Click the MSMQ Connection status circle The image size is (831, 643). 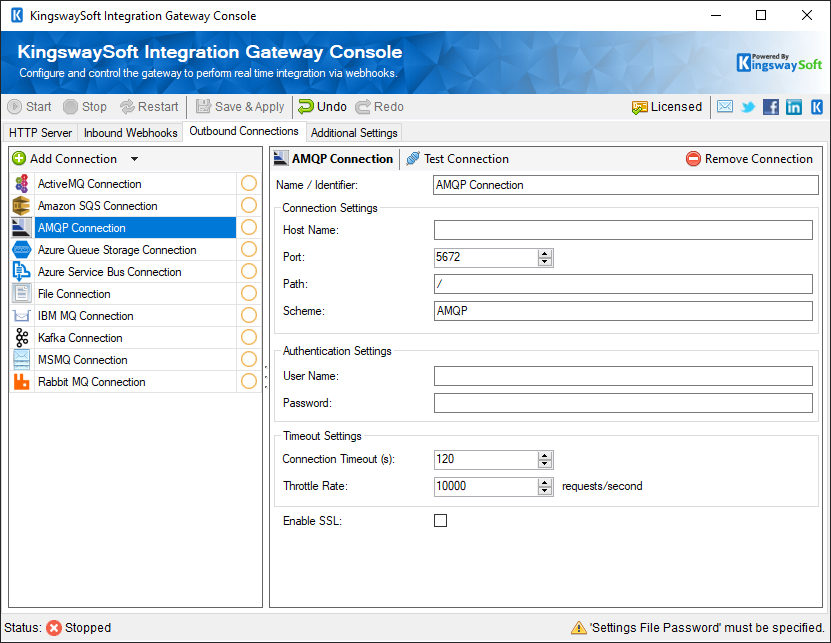249,359
